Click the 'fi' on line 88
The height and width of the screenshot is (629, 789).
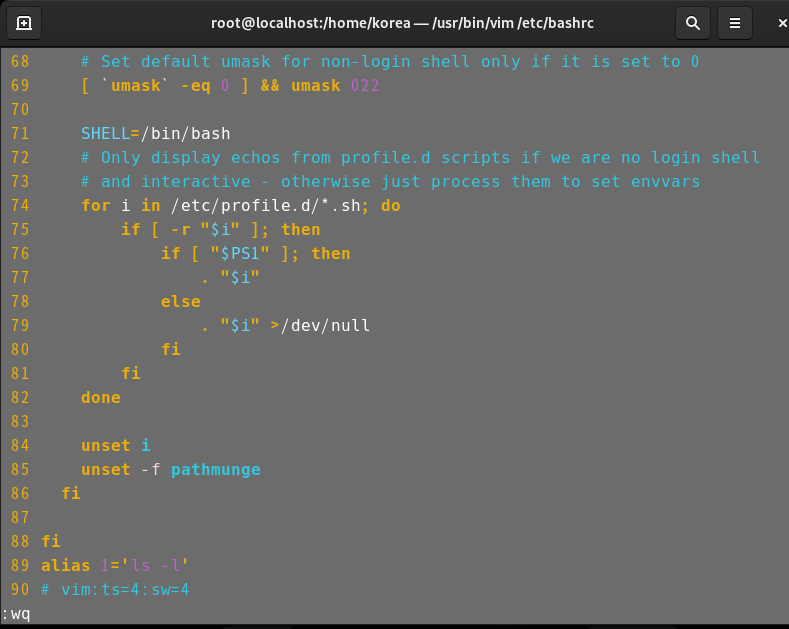(51, 541)
